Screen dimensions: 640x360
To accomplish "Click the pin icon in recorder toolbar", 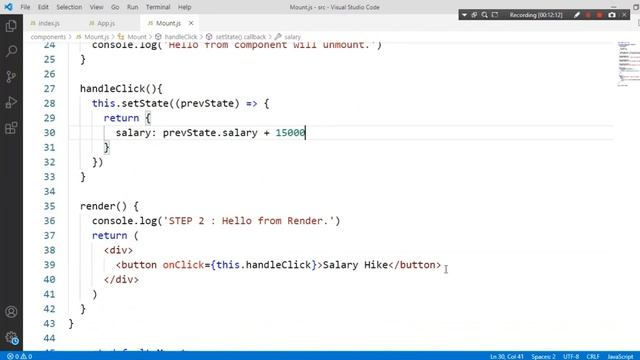I will 474,15.
